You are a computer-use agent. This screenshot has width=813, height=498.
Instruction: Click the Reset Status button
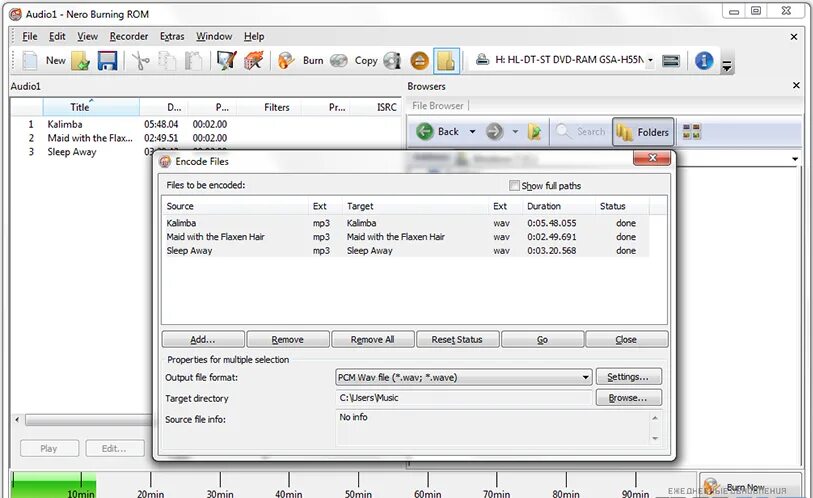[457, 339]
